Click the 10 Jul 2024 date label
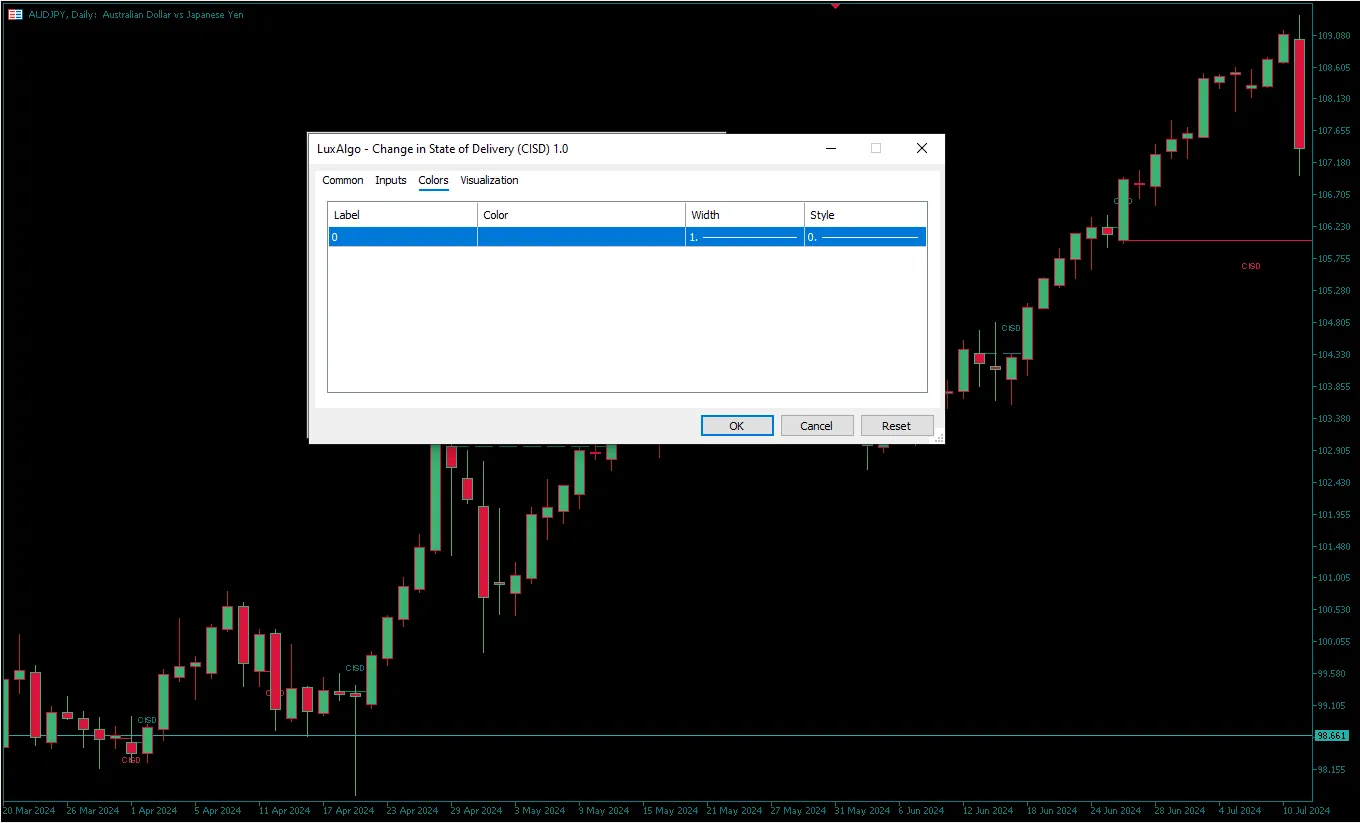The height and width of the screenshot is (823, 1360). point(1306,810)
